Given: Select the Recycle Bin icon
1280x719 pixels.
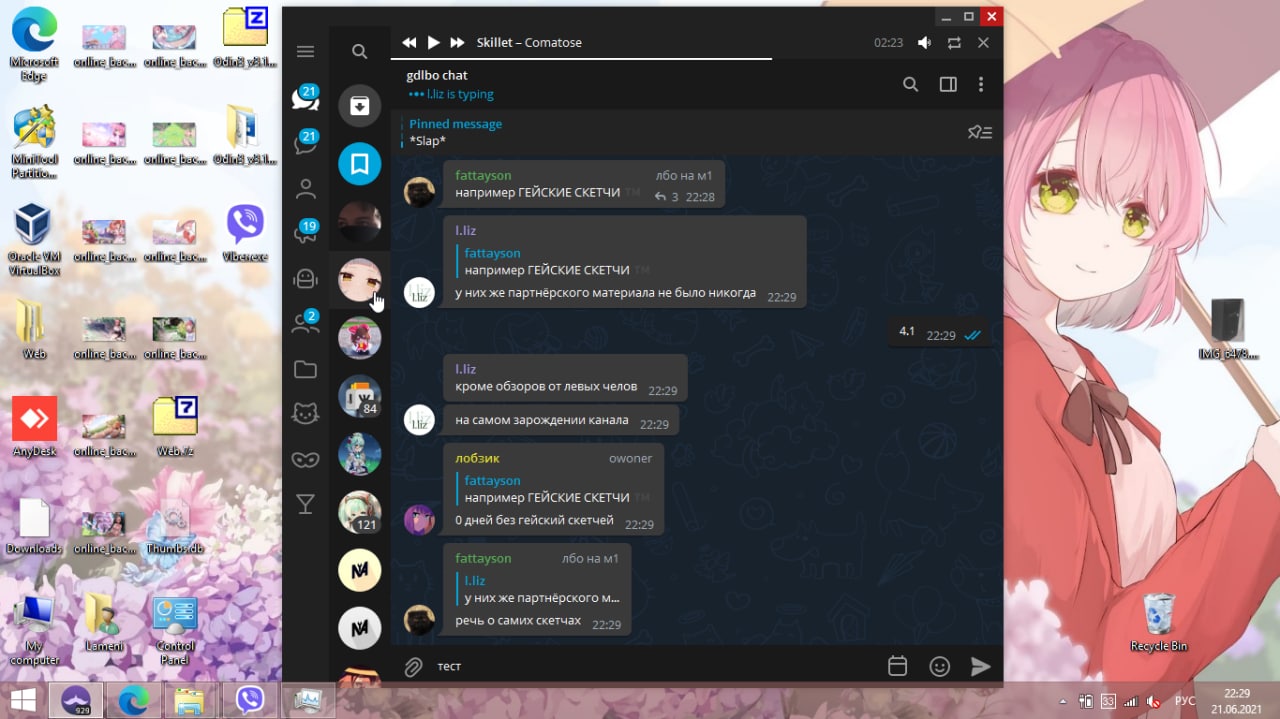Looking at the screenshot, I should point(1159,621).
